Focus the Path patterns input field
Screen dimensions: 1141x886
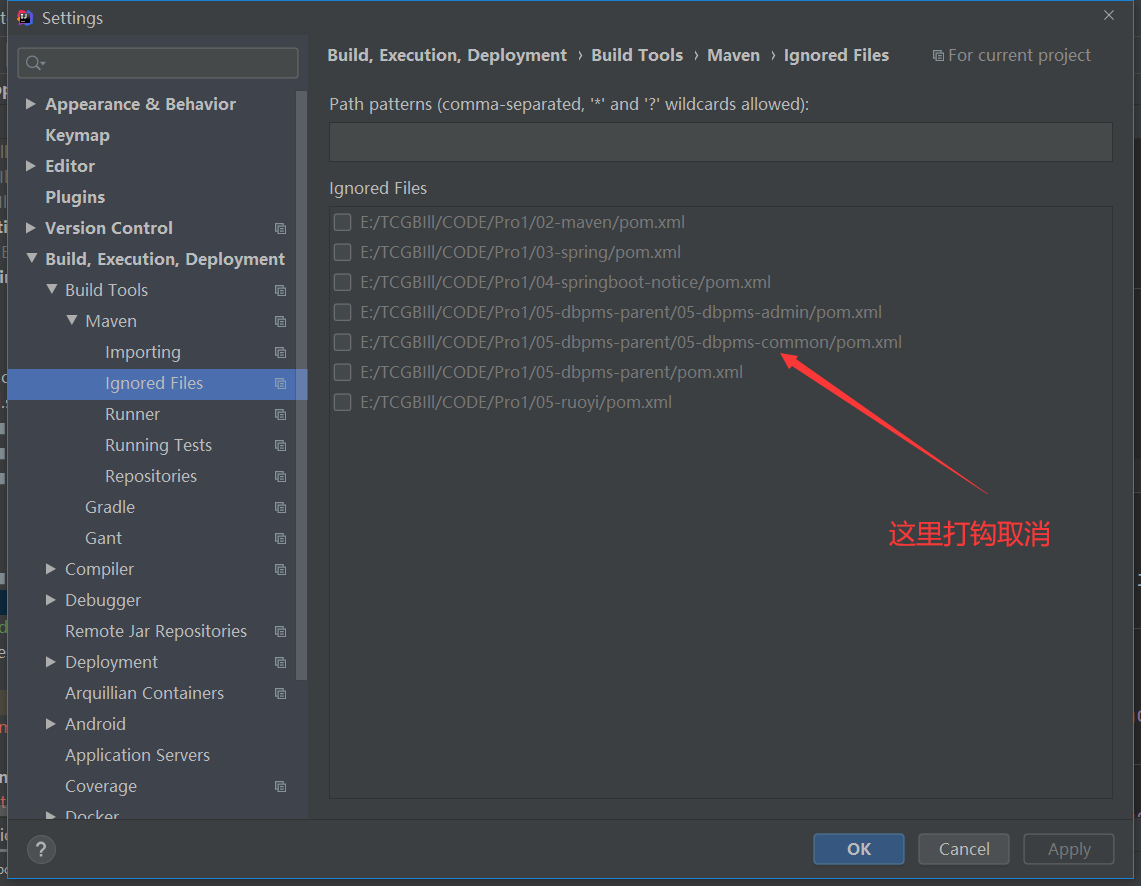click(720, 142)
